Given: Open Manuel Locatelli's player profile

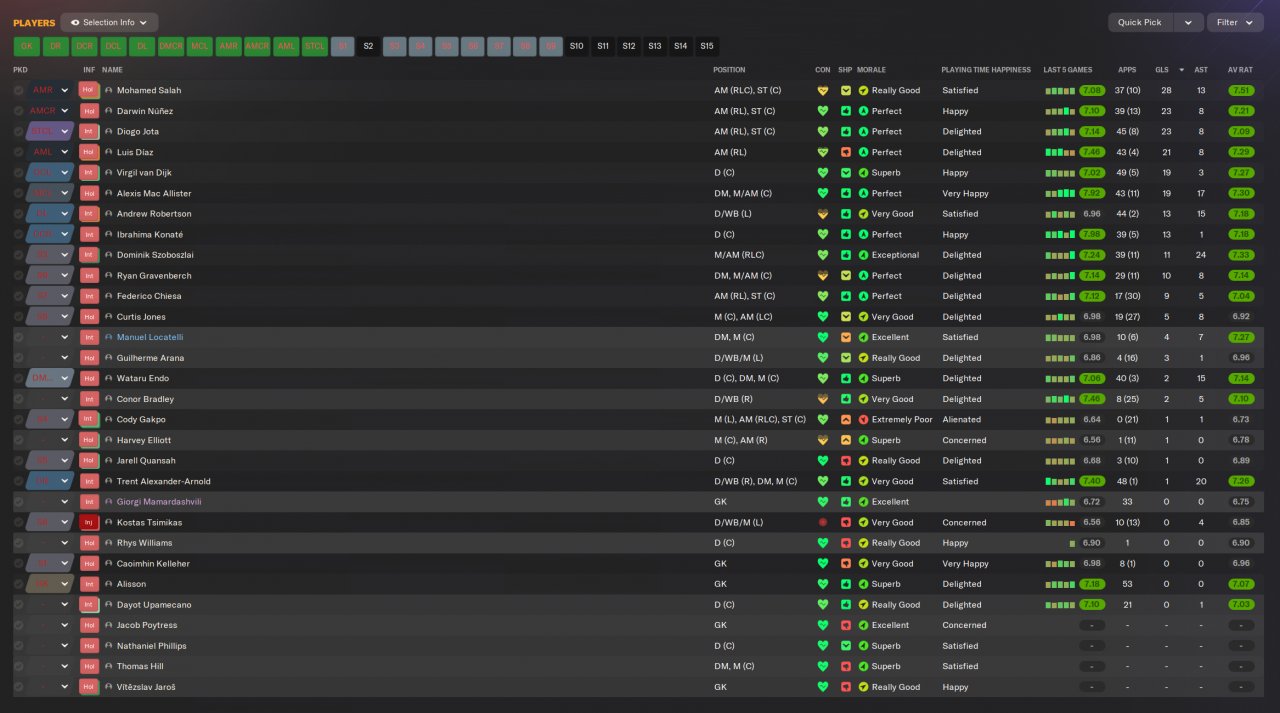Looking at the screenshot, I should click(x=150, y=337).
